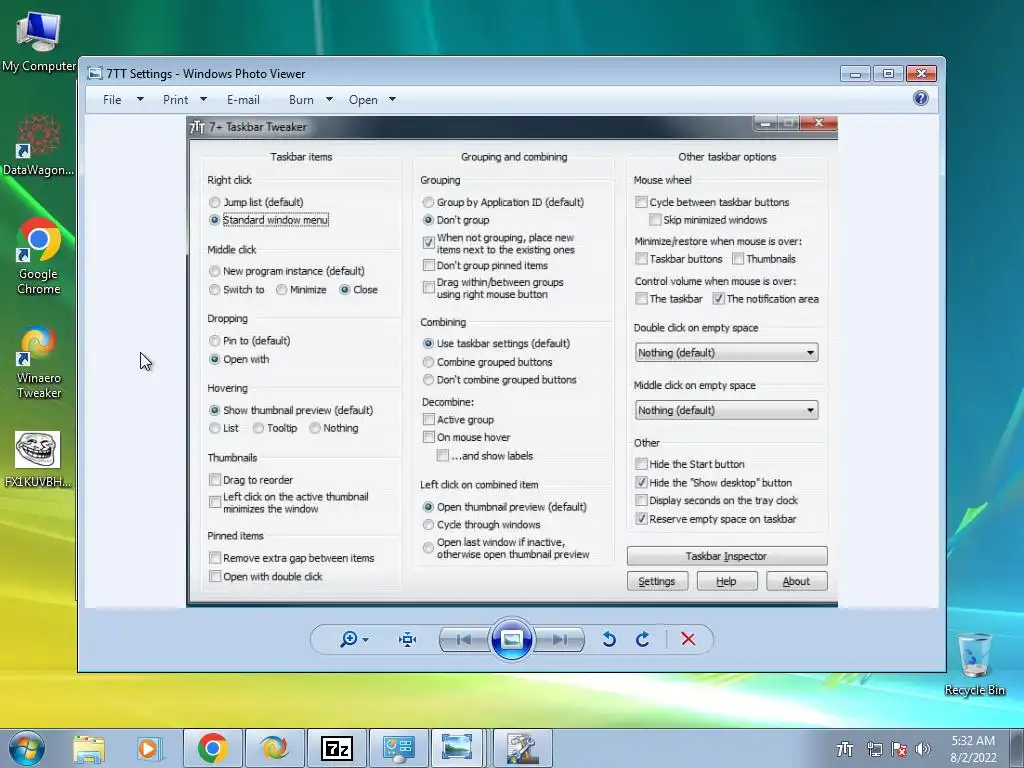Maximize the Windows Photo Viewer window

point(888,74)
